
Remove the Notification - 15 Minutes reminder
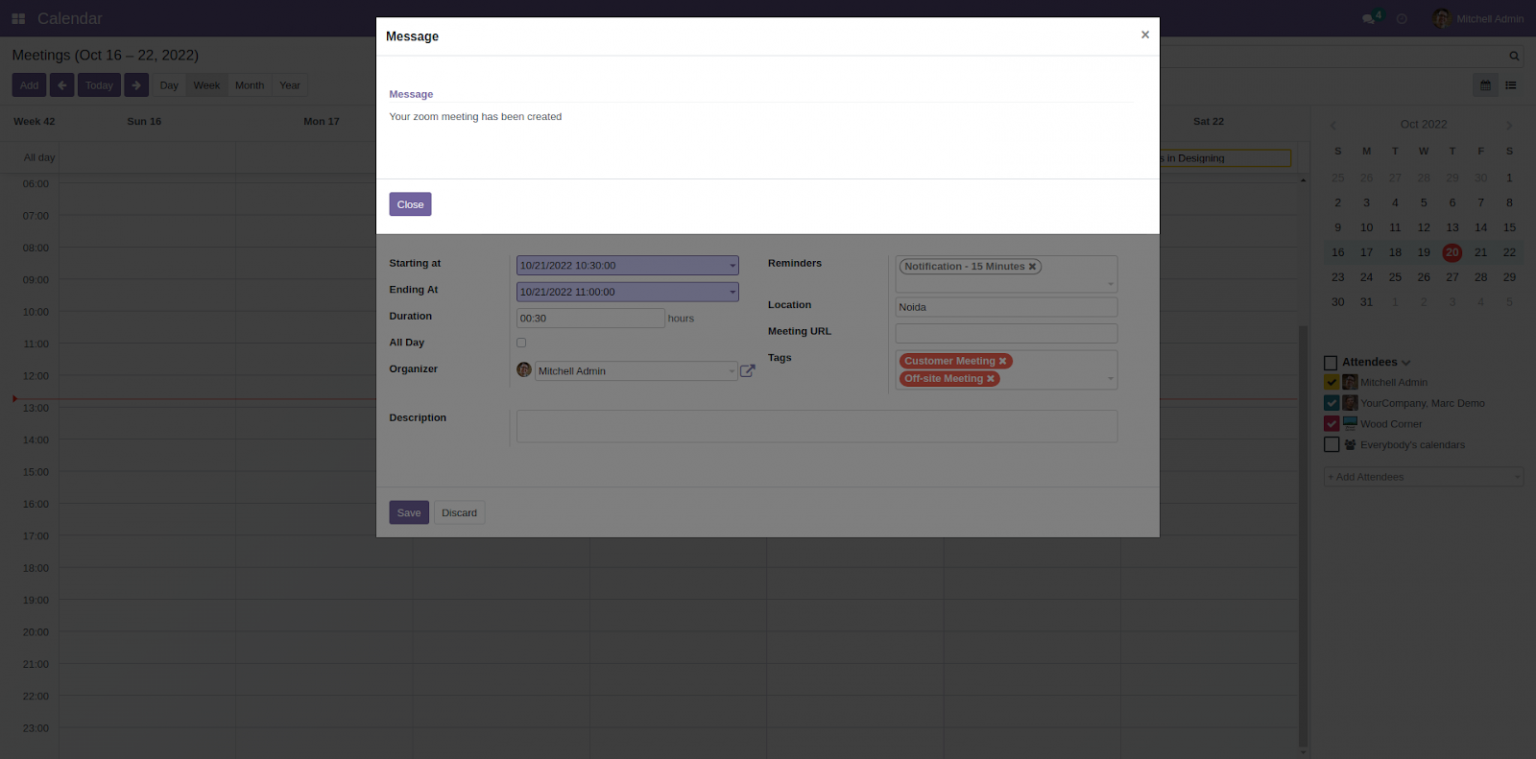pos(1032,266)
